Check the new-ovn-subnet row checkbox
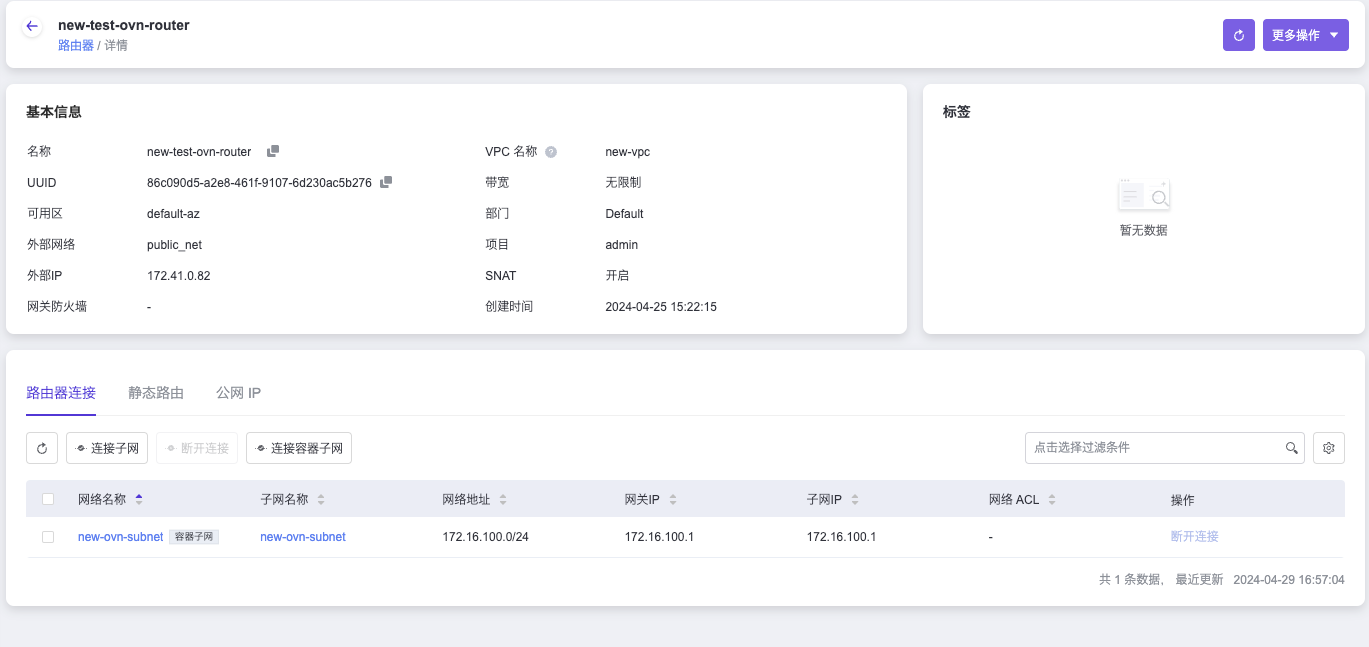The height and width of the screenshot is (647, 1369). coord(48,537)
